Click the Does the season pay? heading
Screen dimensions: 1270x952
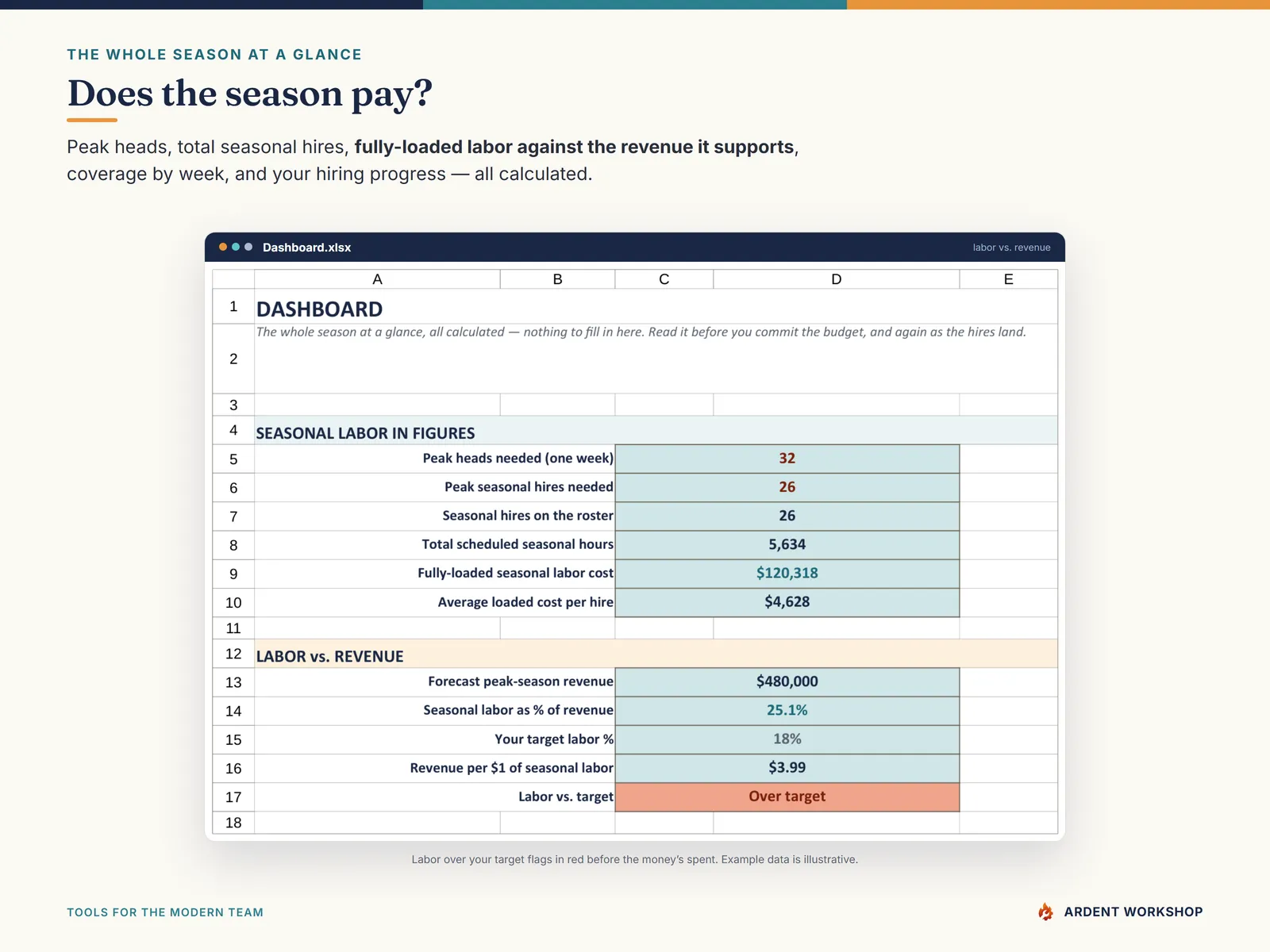point(249,94)
